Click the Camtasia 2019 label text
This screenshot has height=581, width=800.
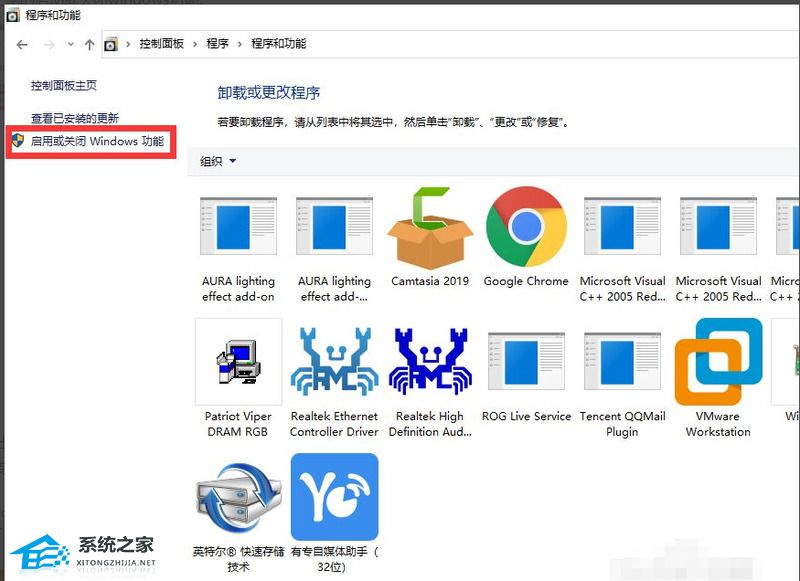pos(430,281)
